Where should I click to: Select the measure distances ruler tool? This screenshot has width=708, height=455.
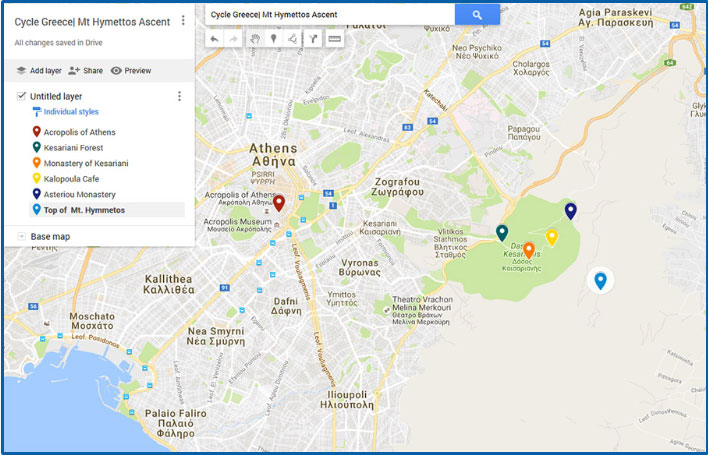(x=334, y=39)
